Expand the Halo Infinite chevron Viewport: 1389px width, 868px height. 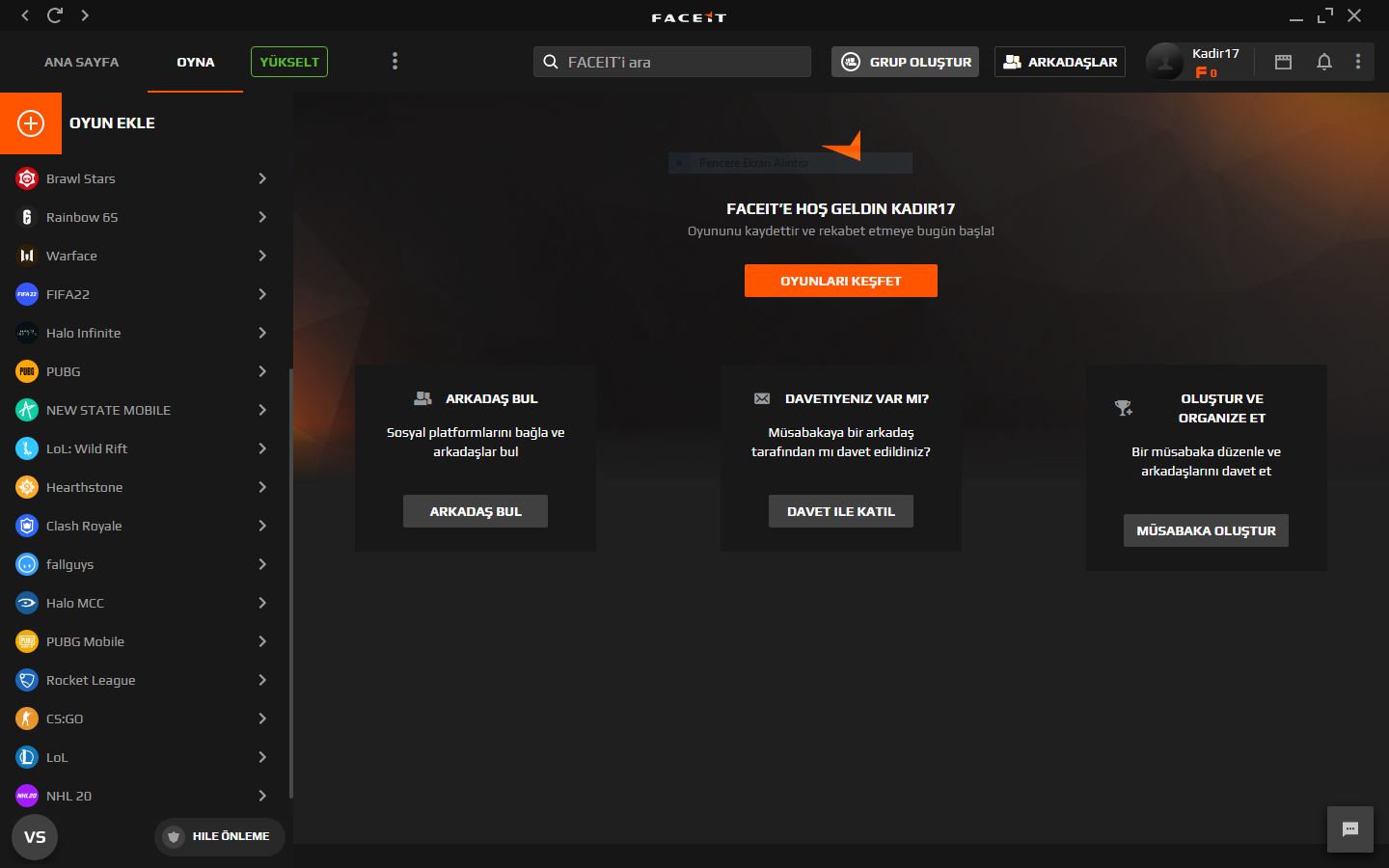tap(262, 333)
